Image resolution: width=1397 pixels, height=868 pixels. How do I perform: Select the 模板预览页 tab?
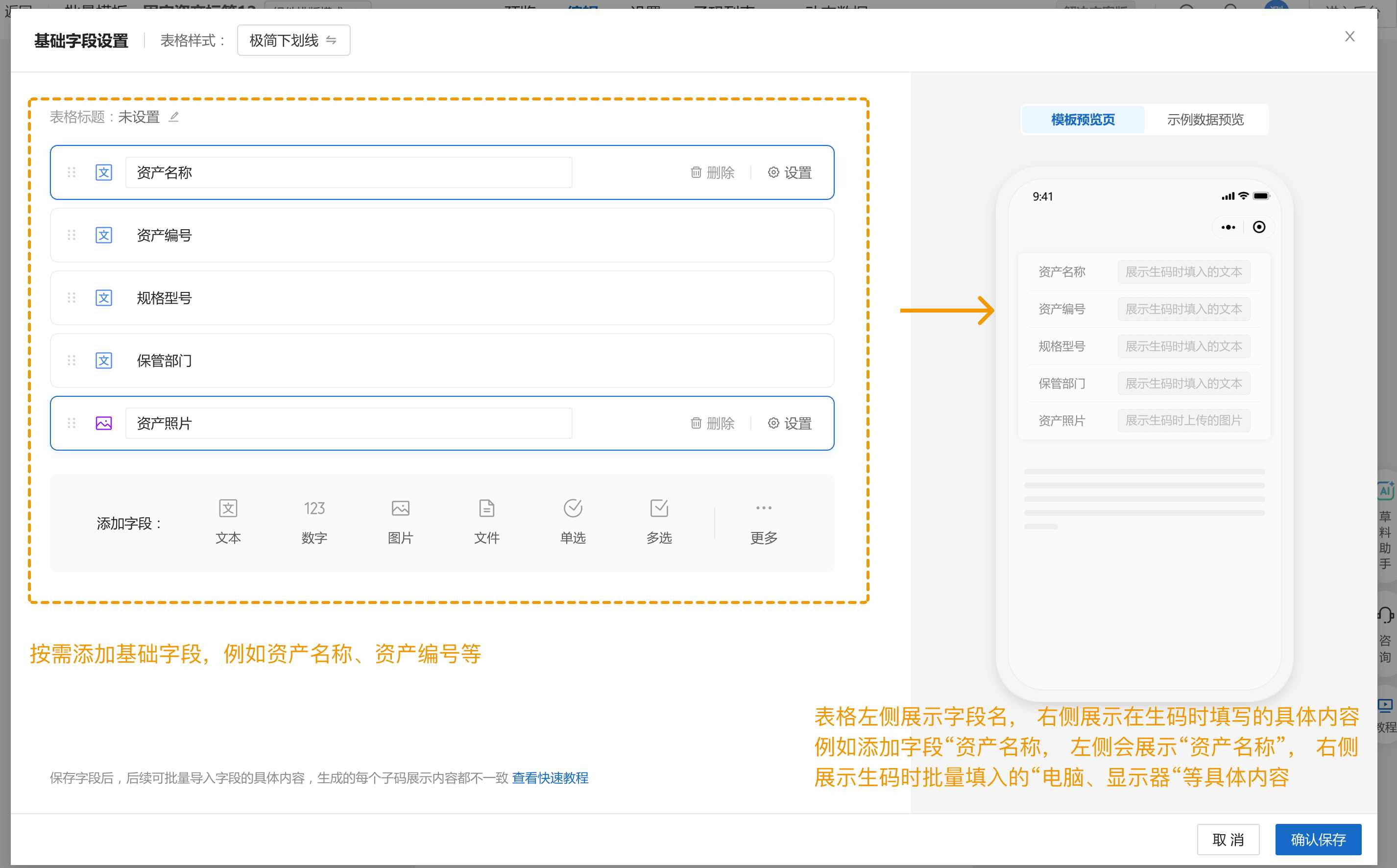[1083, 120]
